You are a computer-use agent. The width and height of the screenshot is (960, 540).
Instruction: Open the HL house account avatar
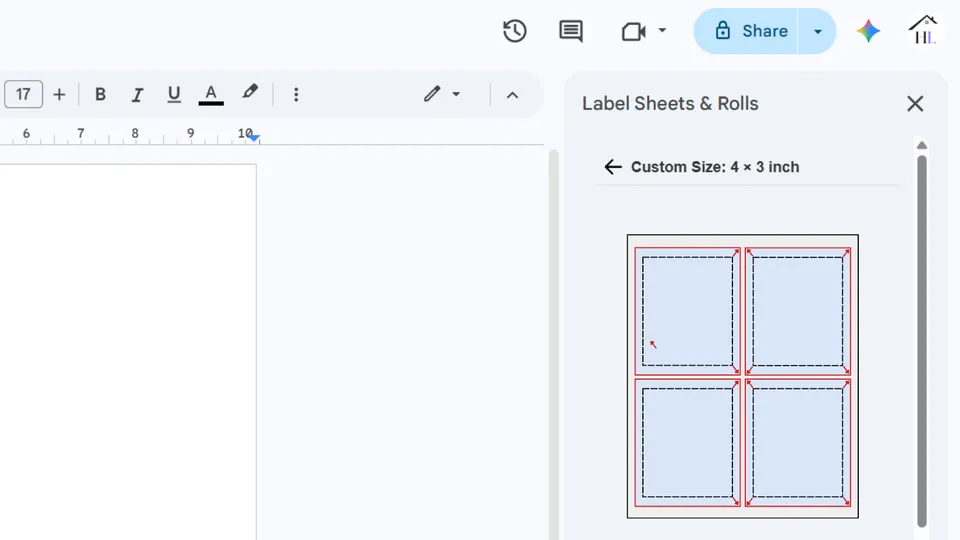(923, 30)
